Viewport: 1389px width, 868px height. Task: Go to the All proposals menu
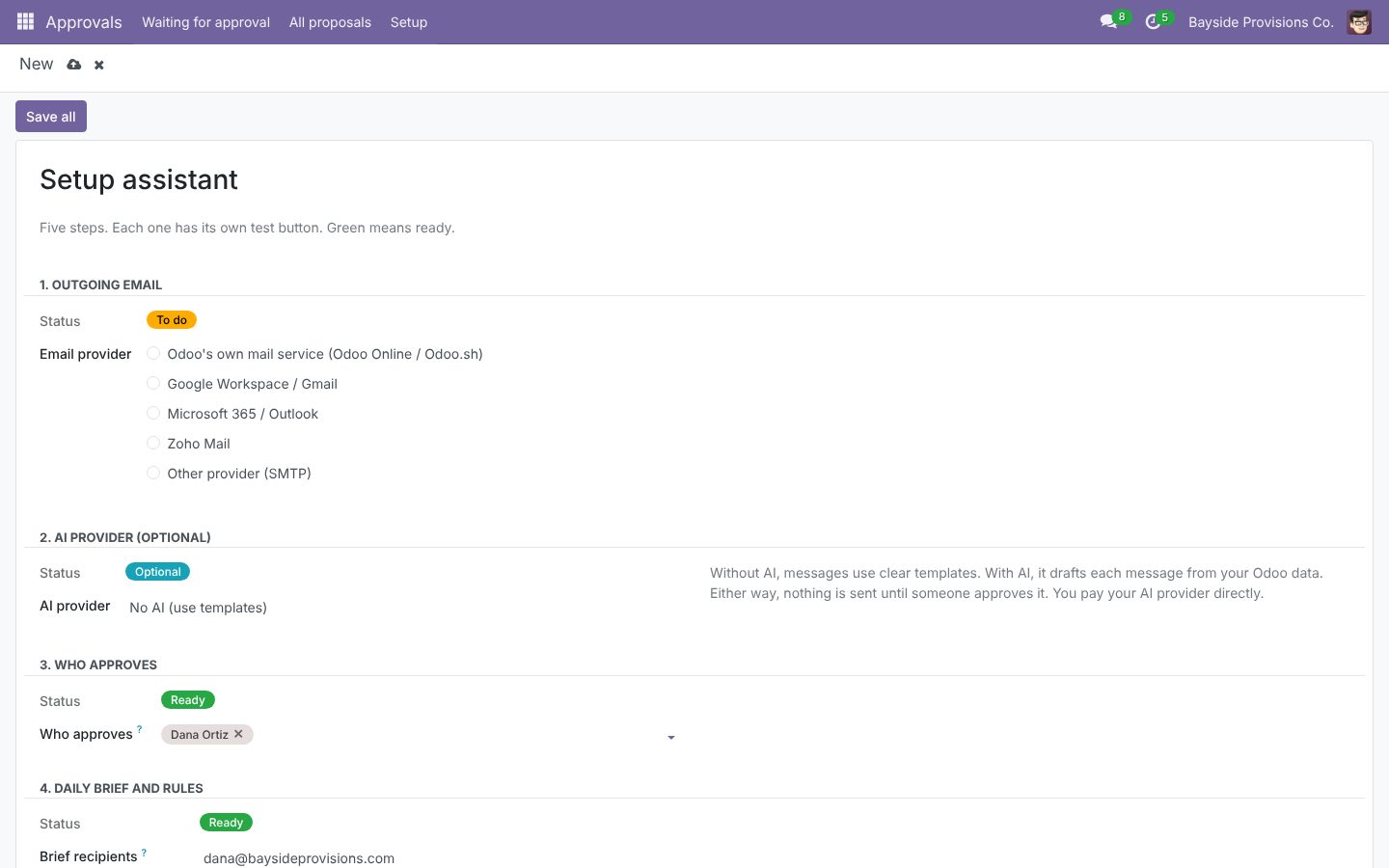pyautogui.click(x=330, y=22)
